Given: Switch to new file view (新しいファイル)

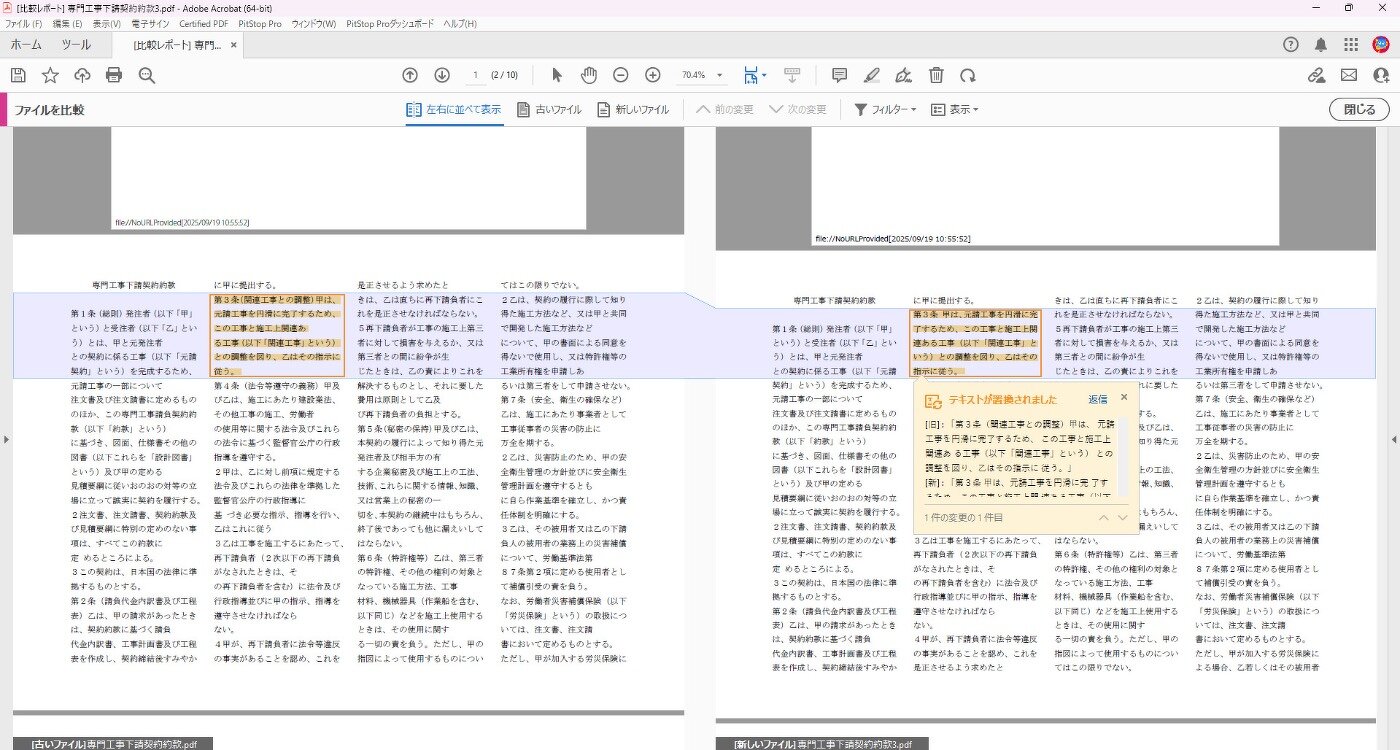Looking at the screenshot, I should 633,110.
